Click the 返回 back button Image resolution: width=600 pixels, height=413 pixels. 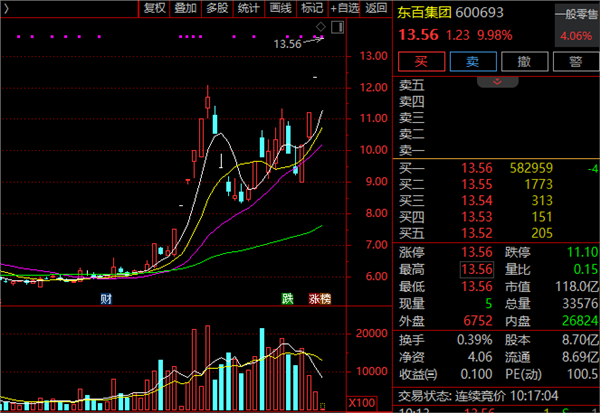click(376, 9)
